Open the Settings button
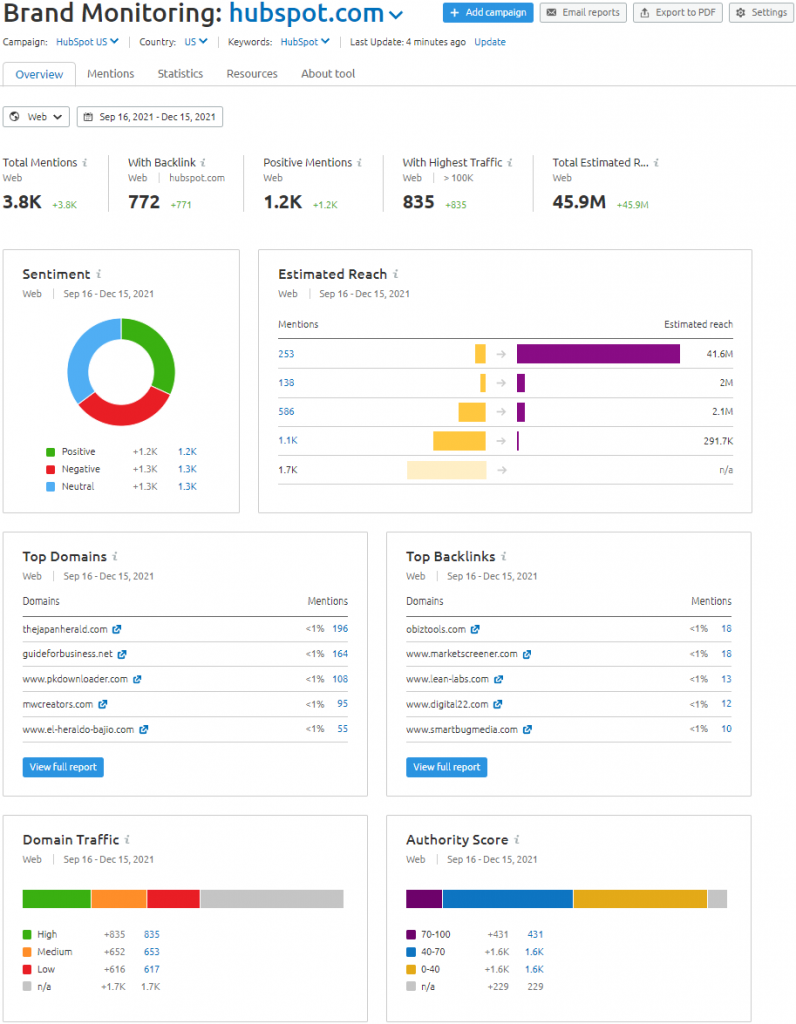Viewport: 796px width, 1024px height. [x=761, y=12]
